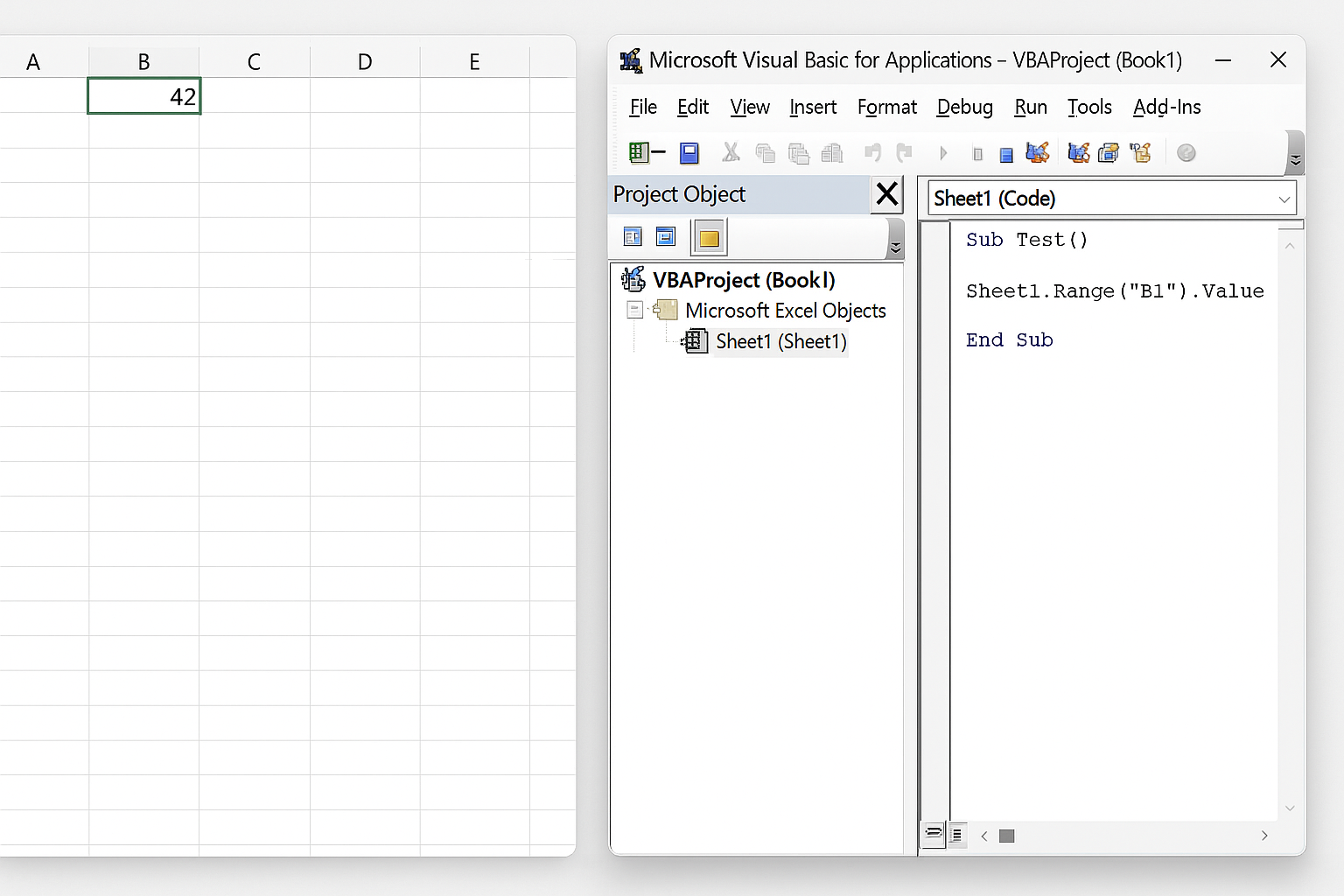This screenshot has width=1344, height=896.
Task: Open the Edit menu
Action: [x=693, y=107]
